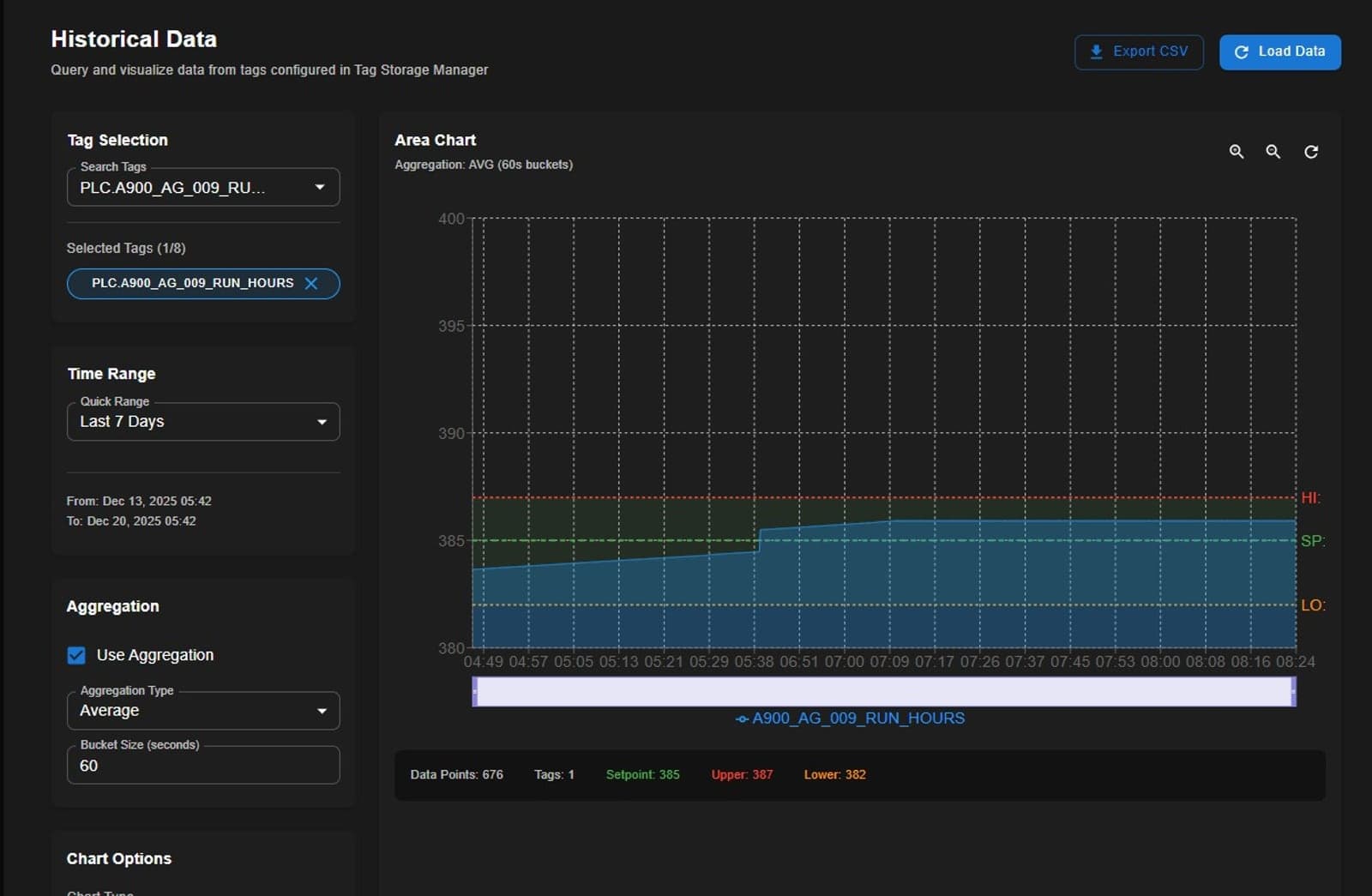Click the Aggregation: AVG (60s buckets) text
This screenshot has width=1372, height=896.
(484, 165)
